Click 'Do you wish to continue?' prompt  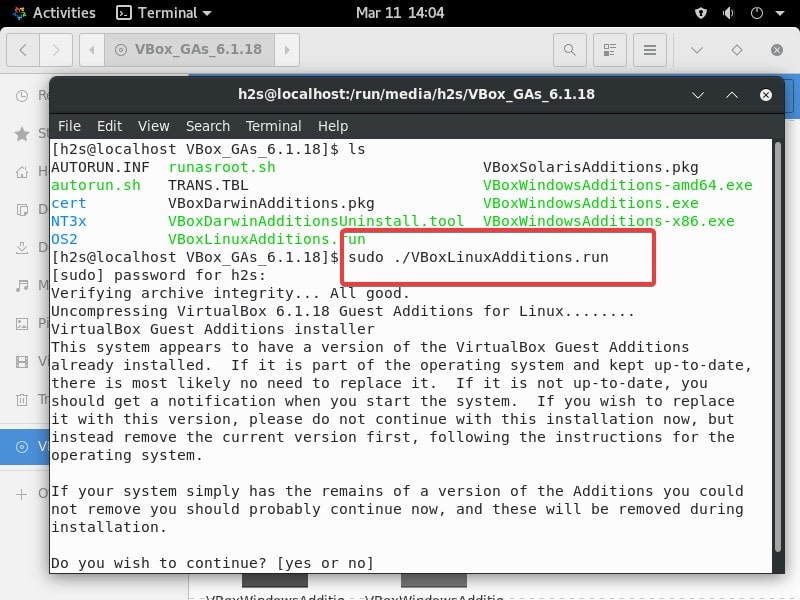point(159,563)
